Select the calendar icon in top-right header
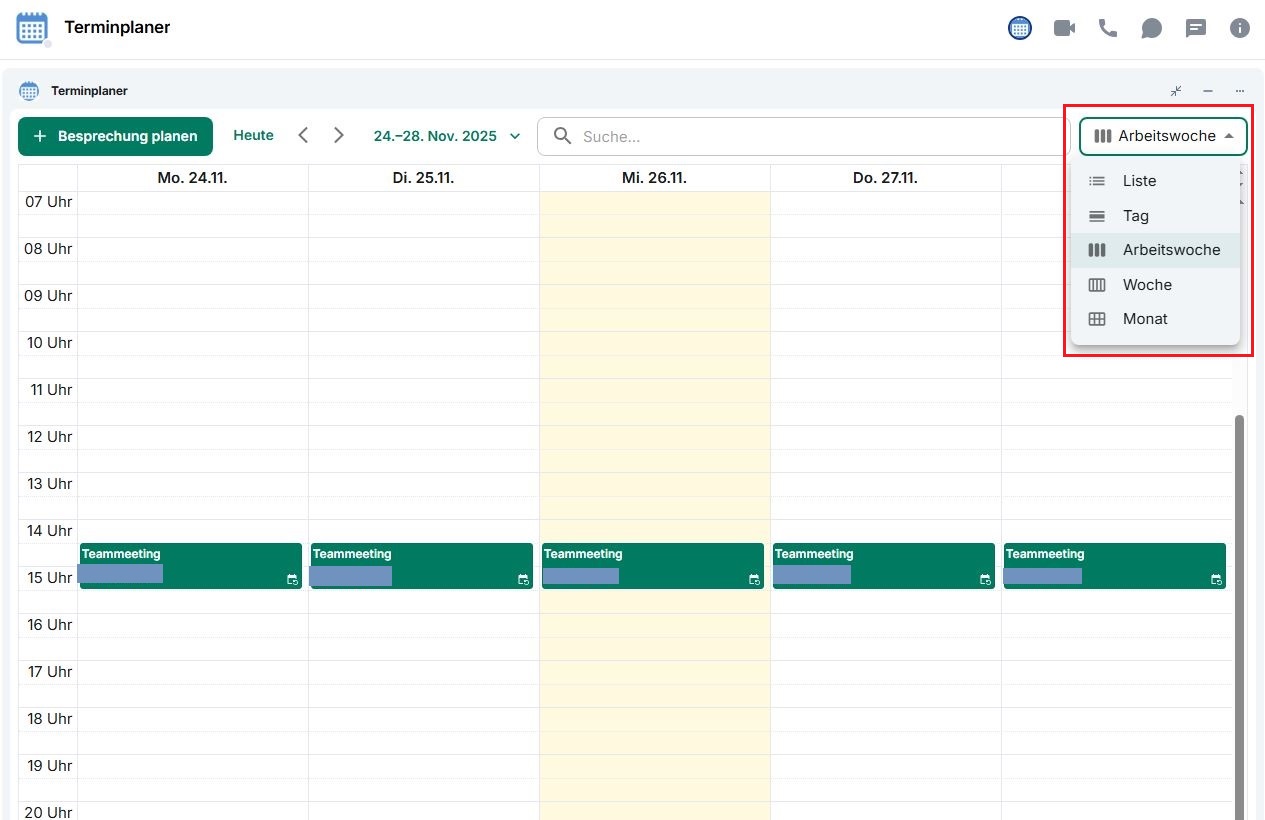The width and height of the screenshot is (1265, 820). pos(1020,28)
